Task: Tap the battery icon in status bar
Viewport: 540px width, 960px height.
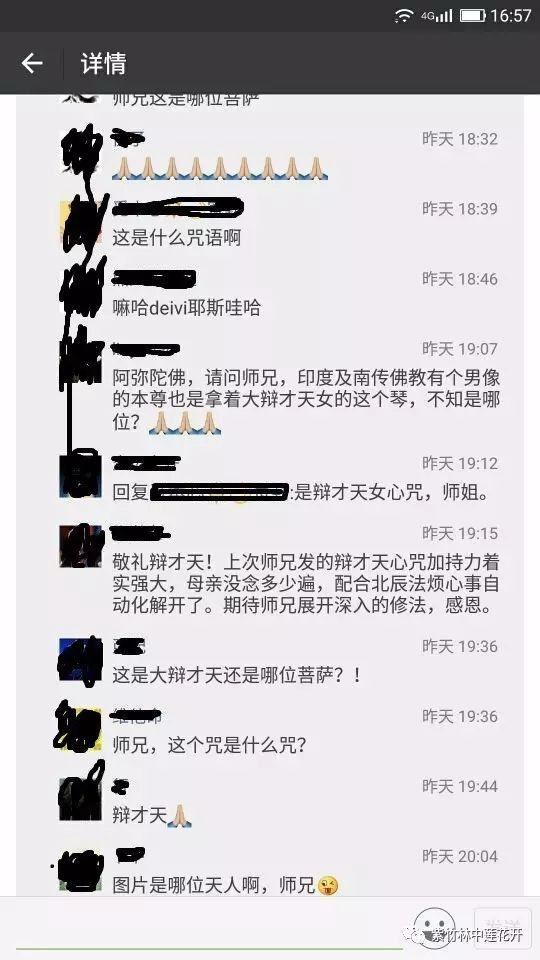Action: click(472, 15)
